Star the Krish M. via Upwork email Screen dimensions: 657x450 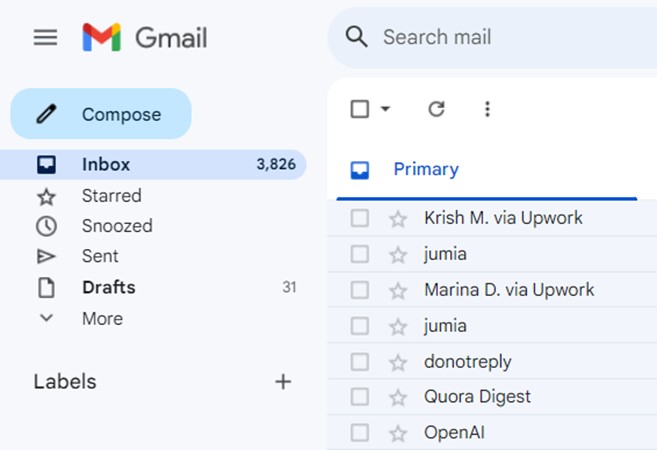(398, 219)
